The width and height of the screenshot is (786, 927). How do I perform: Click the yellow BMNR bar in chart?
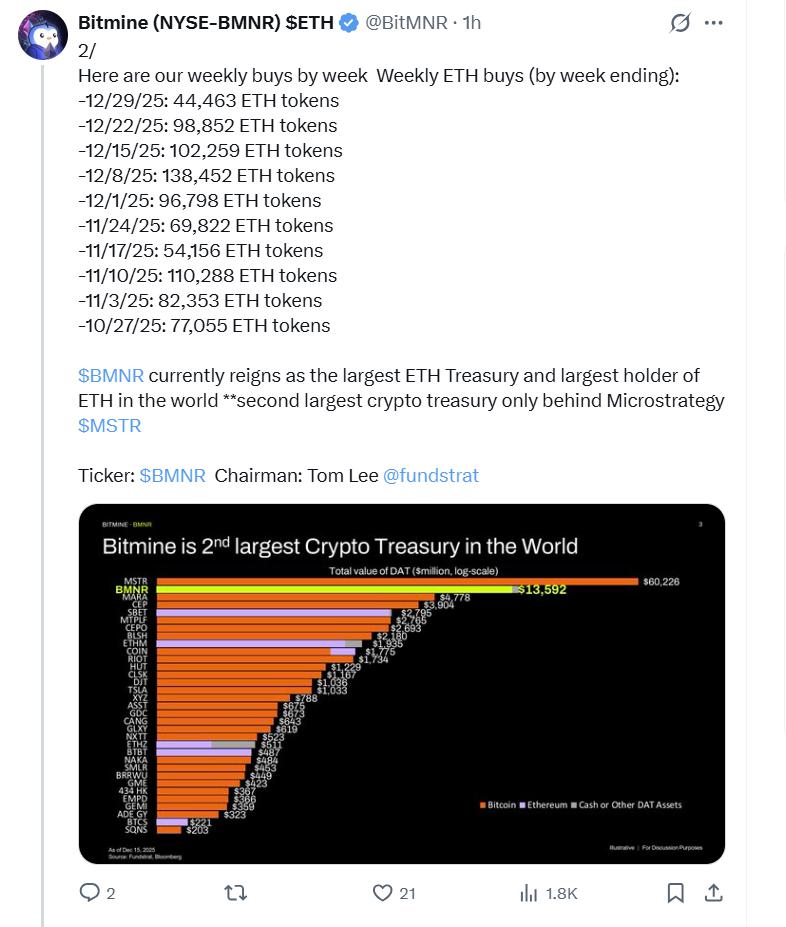pos(330,590)
